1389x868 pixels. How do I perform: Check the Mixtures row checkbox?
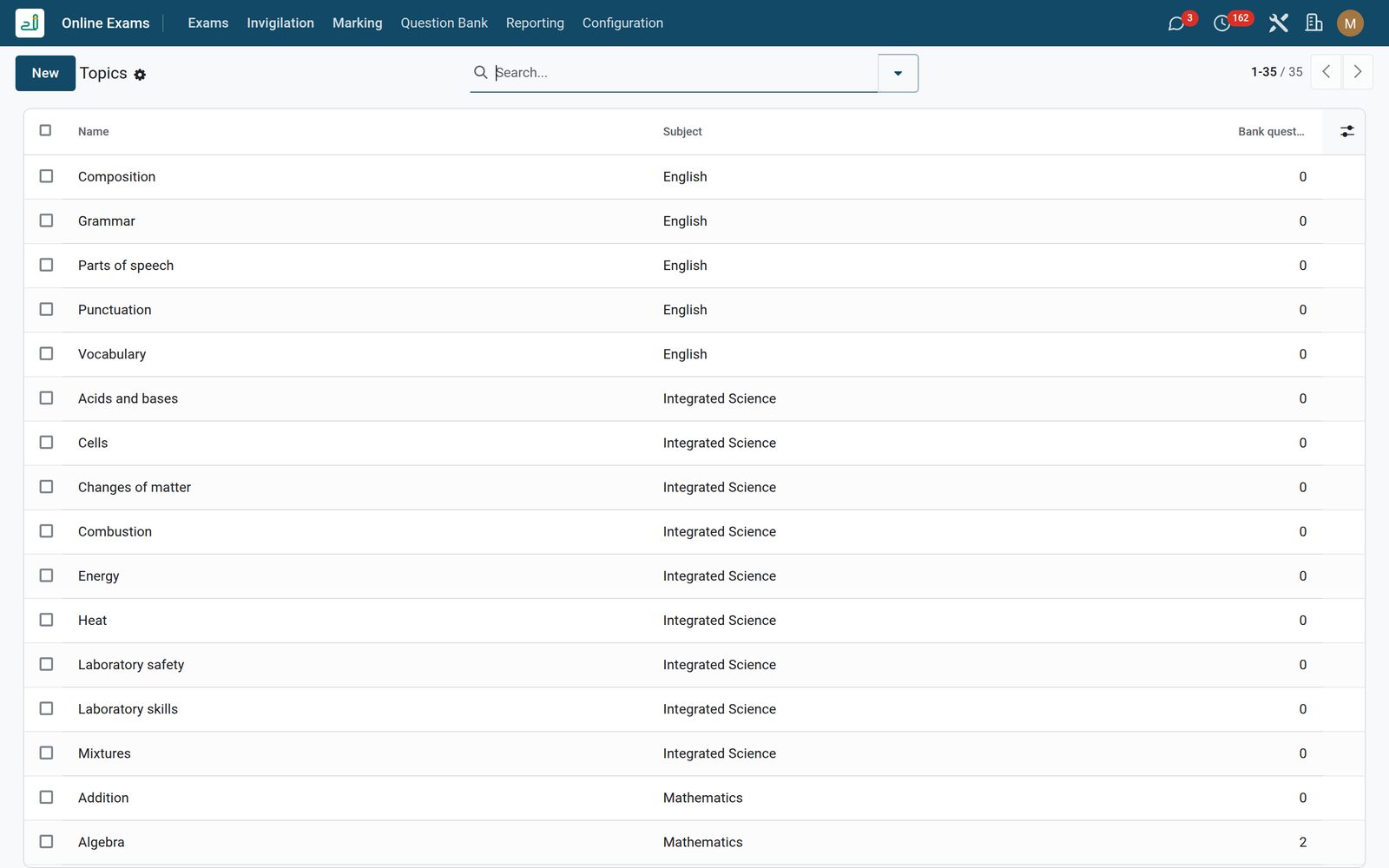(x=46, y=753)
